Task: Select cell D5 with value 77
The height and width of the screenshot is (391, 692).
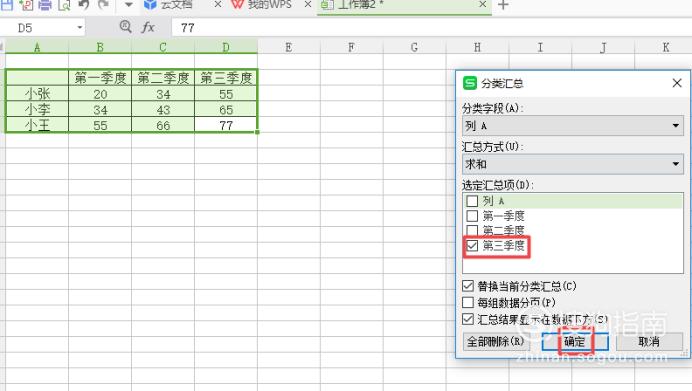Action: click(226, 125)
